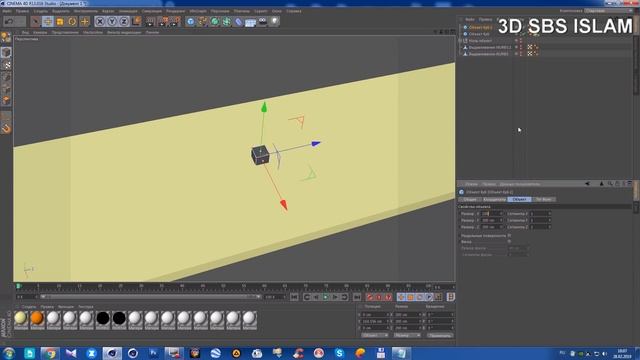Expand the Ноль объект tree node
640x360 pixels.
coord(460,41)
